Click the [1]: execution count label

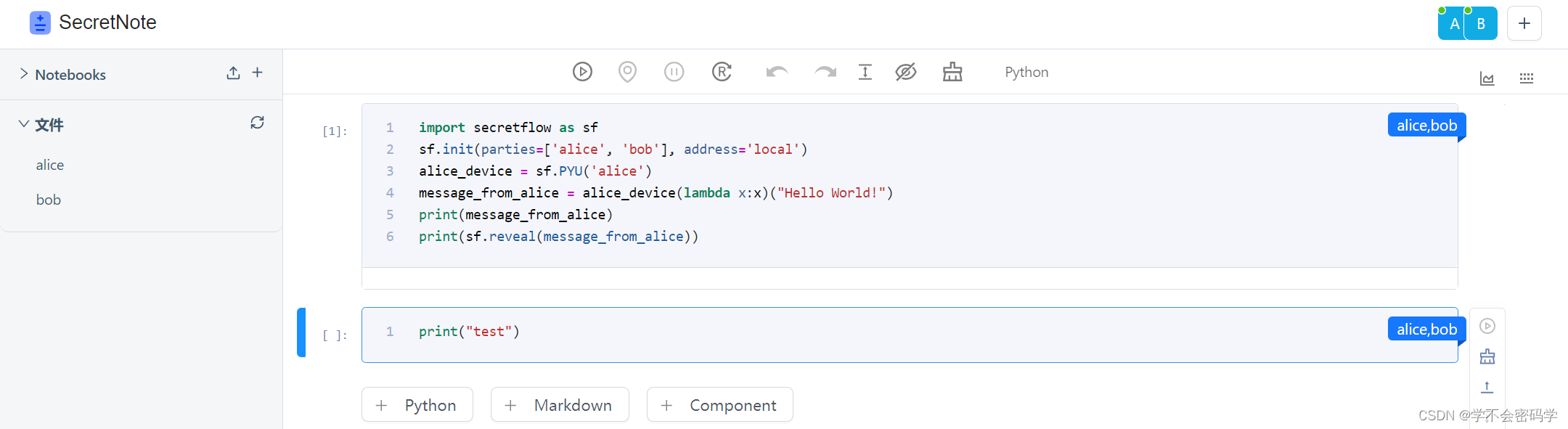[335, 131]
